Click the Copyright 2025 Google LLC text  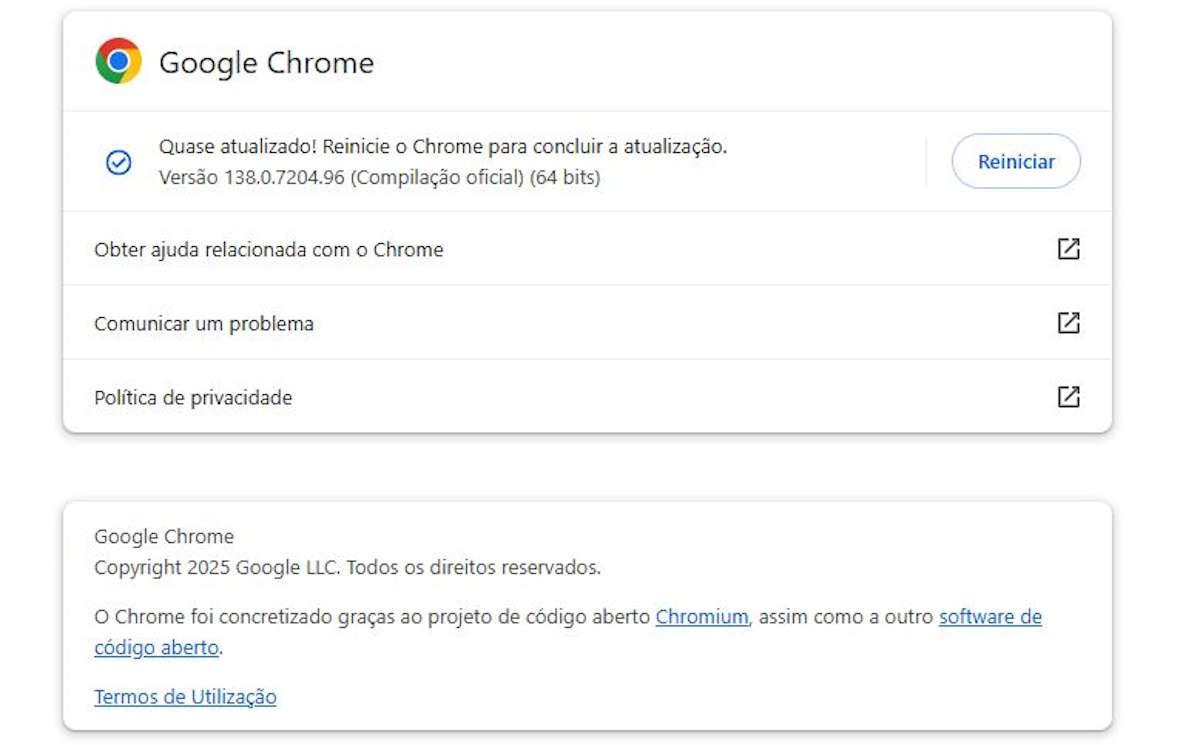[217, 568]
